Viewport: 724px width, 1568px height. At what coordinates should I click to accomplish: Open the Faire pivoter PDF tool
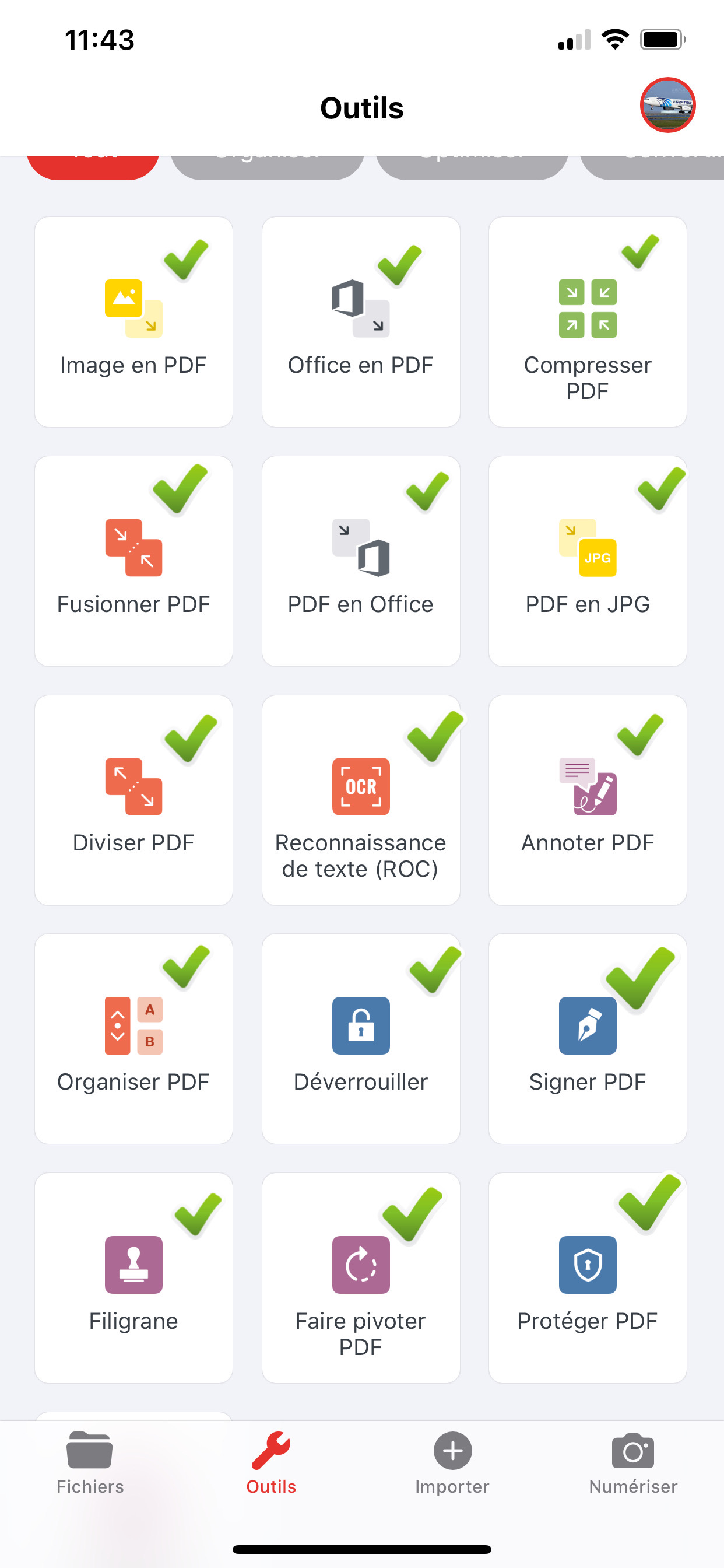pos(360,1278)
